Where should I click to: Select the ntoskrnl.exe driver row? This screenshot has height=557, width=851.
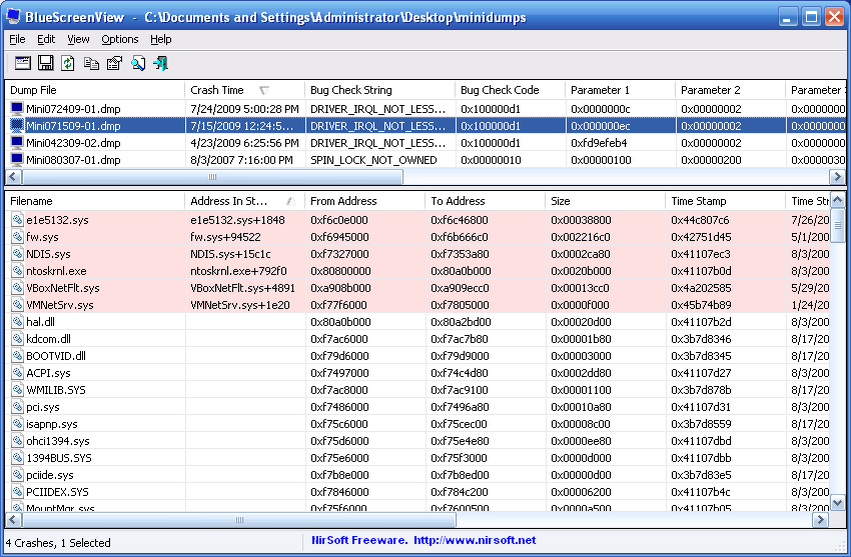coord(56,271)
